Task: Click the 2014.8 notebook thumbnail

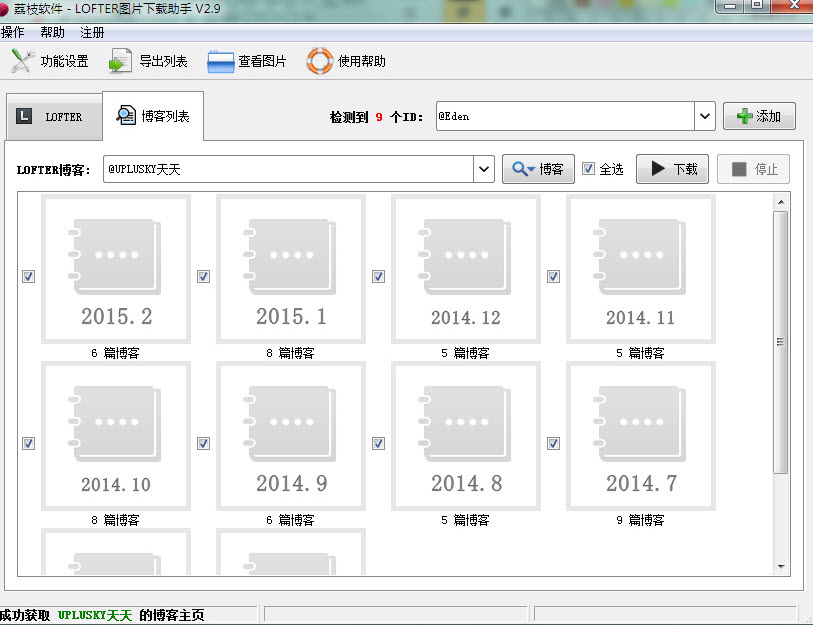Action: click(466, 436)
